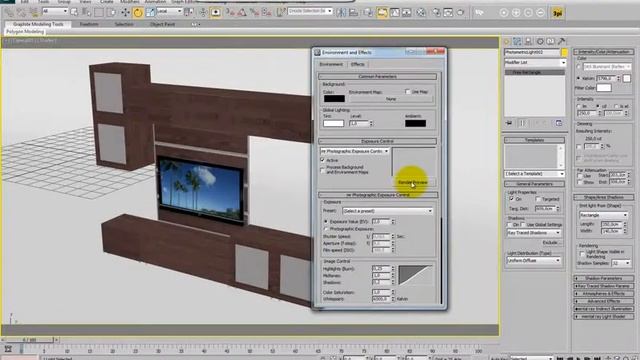Click Show End Result toggle icon
This screenshot has width=640, height=360.
pyautogui.click(x=522, y=123)
